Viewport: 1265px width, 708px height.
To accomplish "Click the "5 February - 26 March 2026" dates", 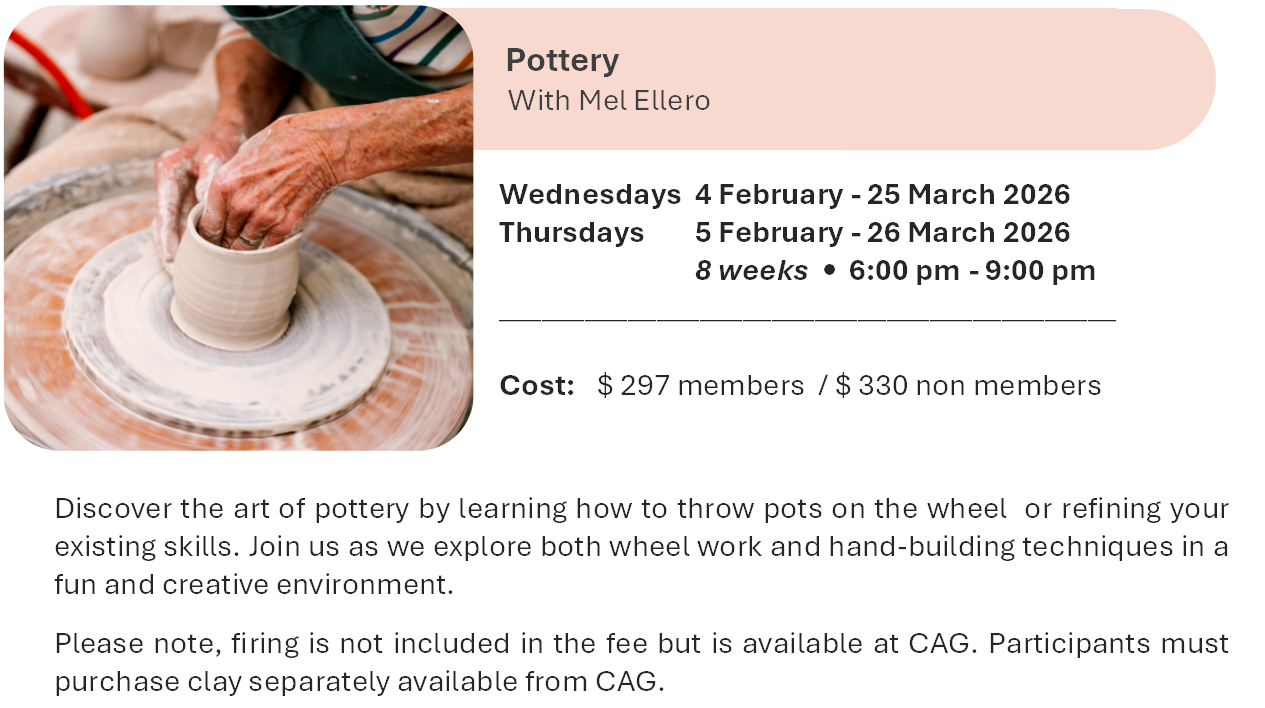I will click(x=882, y=233).
